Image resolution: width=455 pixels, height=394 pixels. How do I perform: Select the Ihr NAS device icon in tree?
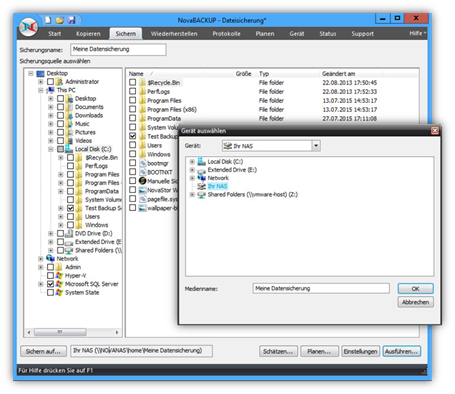point(201,186)
